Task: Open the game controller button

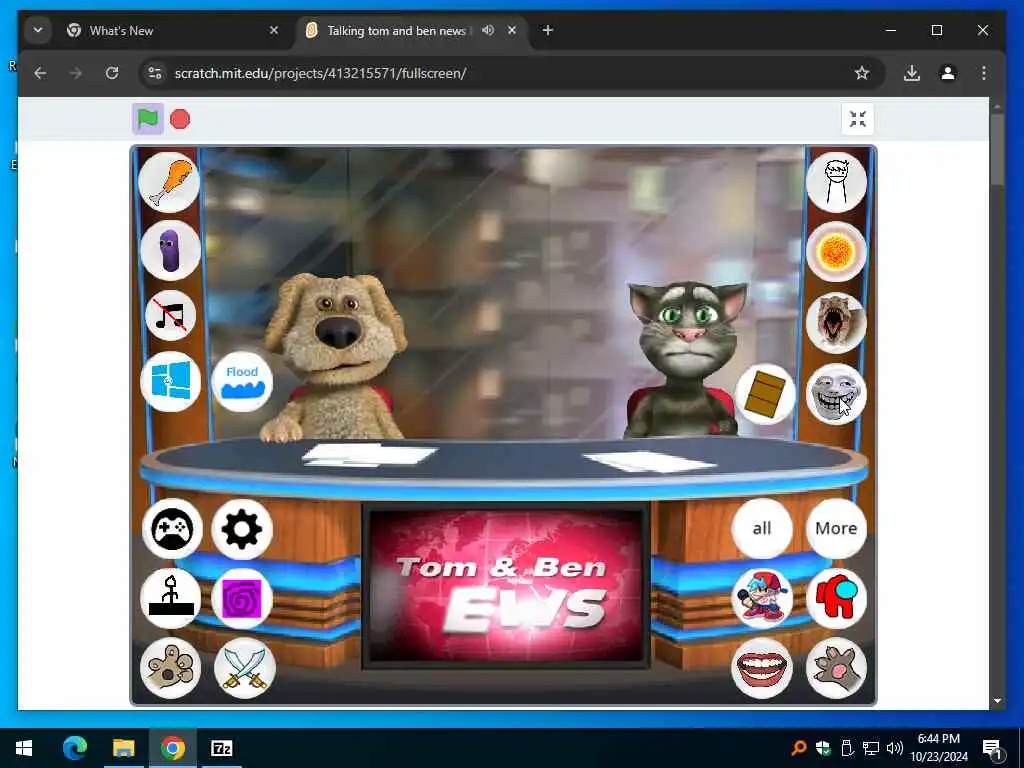Action: click(x=172, y=528)
